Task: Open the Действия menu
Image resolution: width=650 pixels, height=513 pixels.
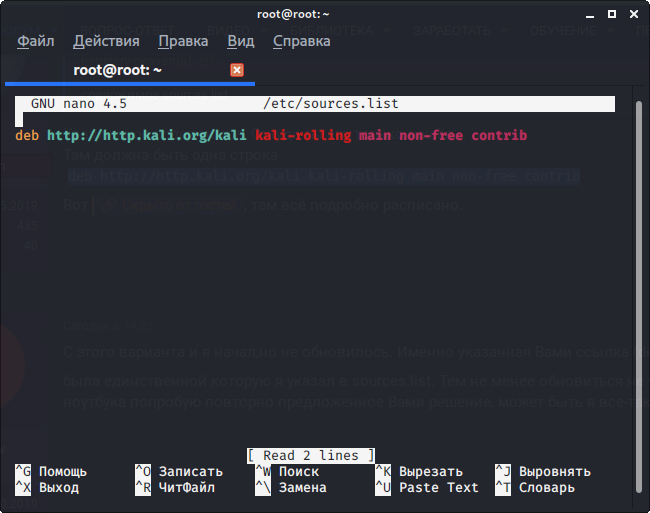Action: (x=106, y=41)
